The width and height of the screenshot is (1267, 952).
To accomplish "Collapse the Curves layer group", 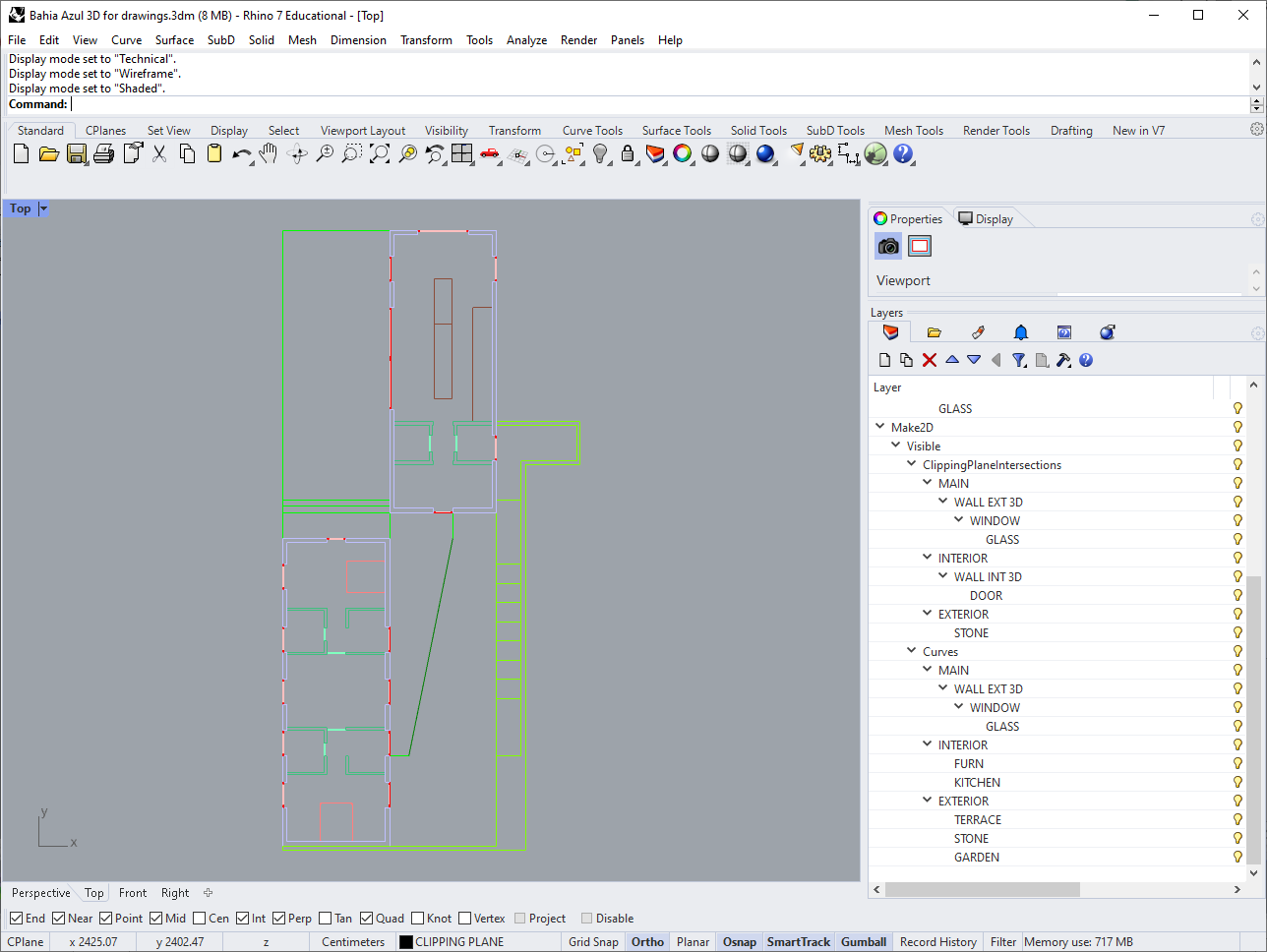I will coord(912,652).
